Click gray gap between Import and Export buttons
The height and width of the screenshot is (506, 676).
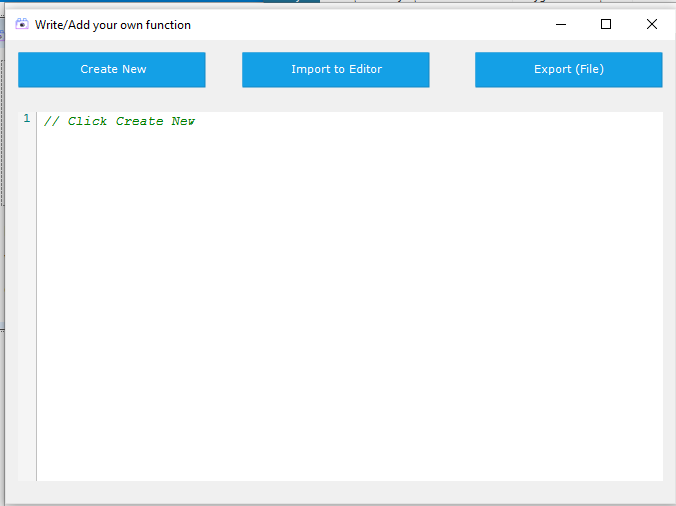point(452,70)
